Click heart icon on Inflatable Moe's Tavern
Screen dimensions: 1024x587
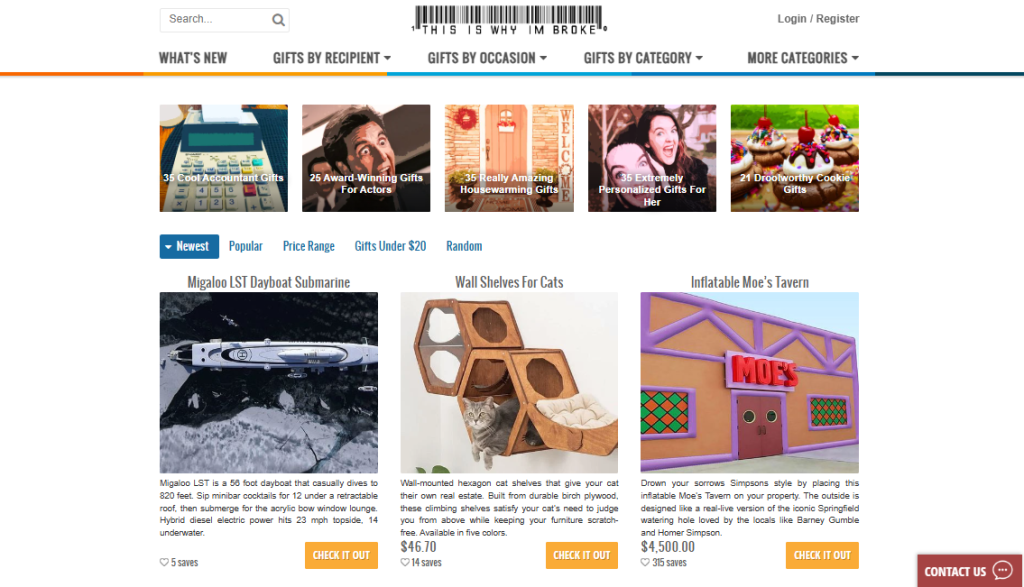coord(645,562)
